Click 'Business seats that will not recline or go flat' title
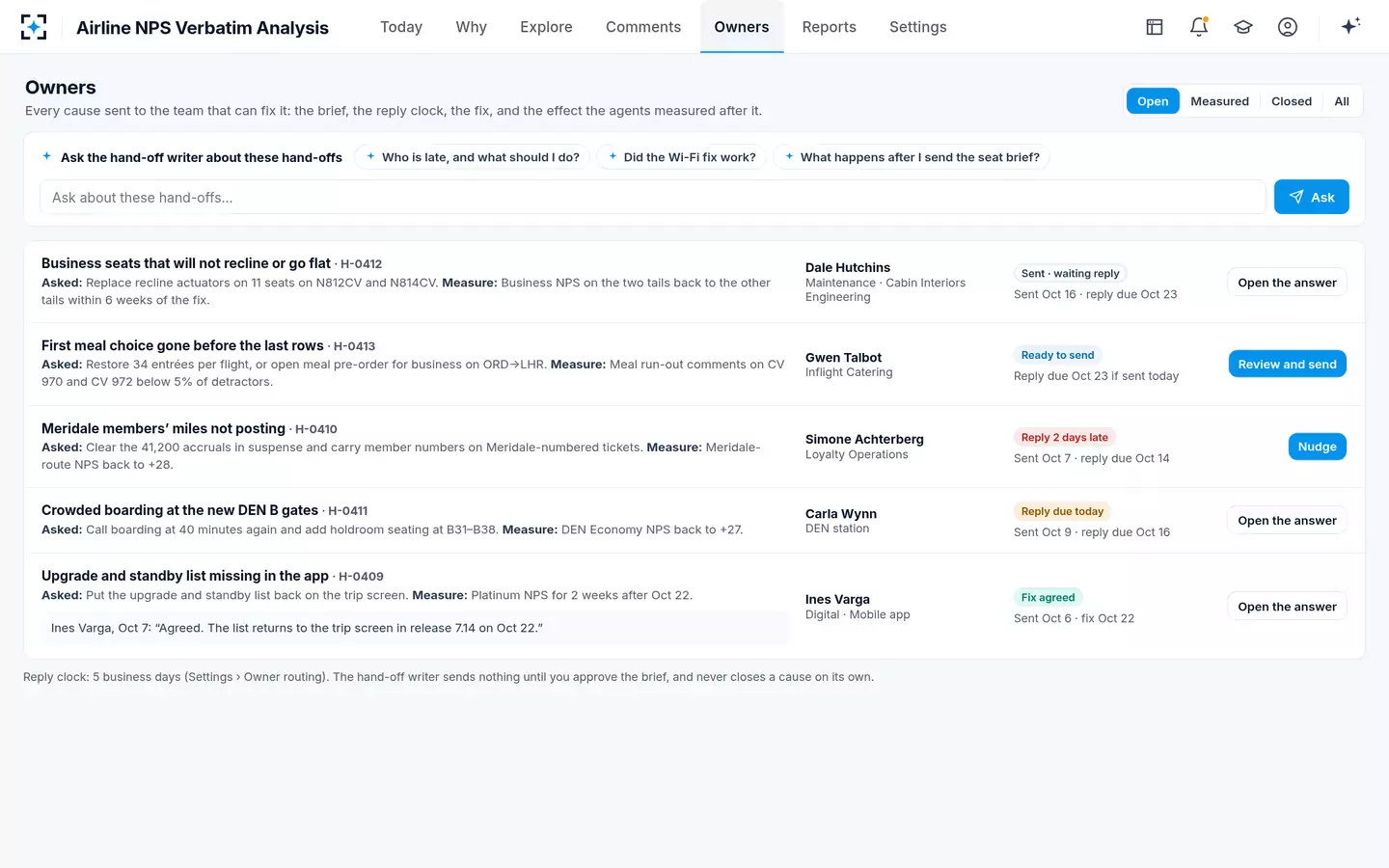The width and height of the screenshot is (1389, 868). [x=186, y=263]
